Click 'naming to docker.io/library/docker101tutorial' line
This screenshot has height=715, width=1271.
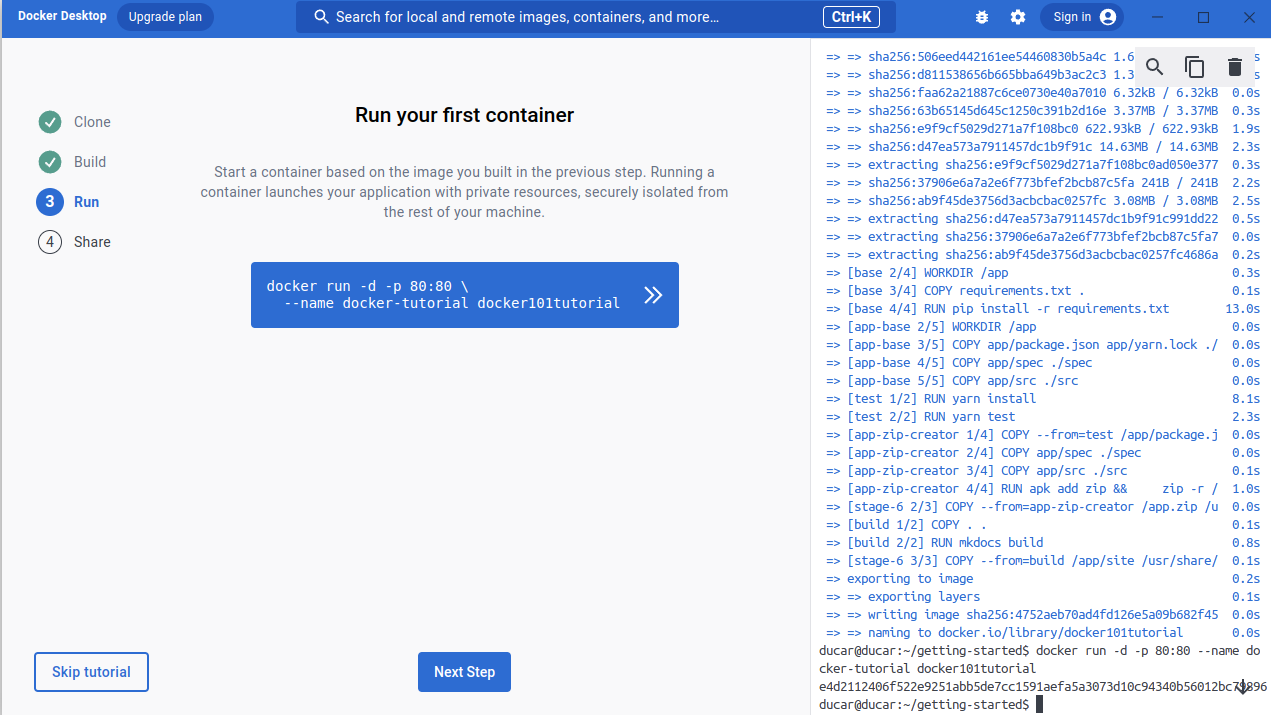pyautogui.click(x=1043, y=633)
